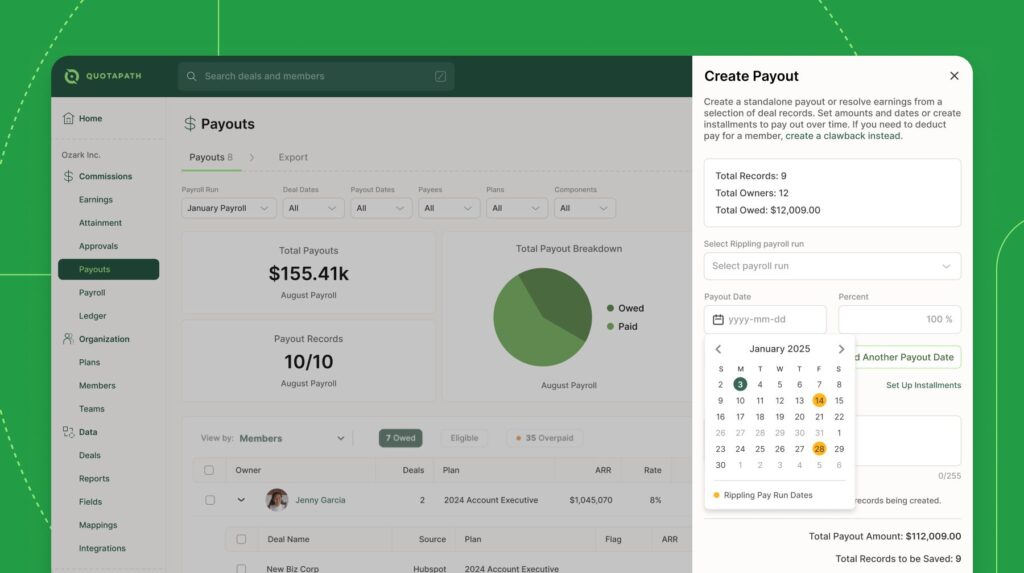1024x573 pixels.
Task: Open Jenny Garcia's profile link
Action: point(320,500)
